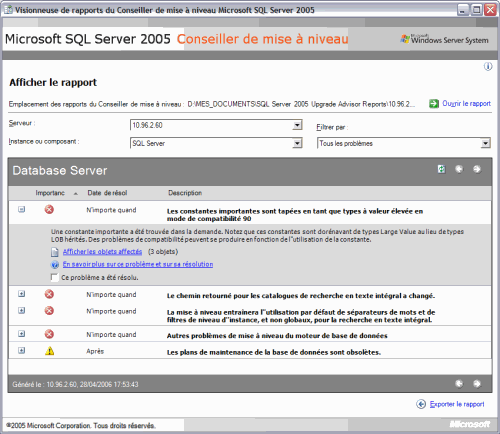Sort by the Date de résol column header
Image resolution: width=500 pixels, height=434 pixels.
[x=107, y=193]
